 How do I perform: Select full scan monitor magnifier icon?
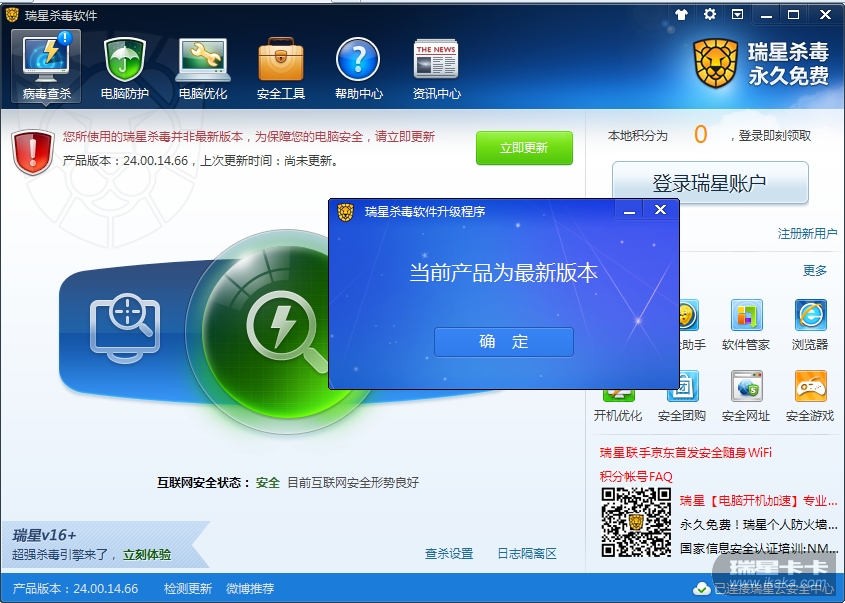pyautogui.click(x=125, y=327)
